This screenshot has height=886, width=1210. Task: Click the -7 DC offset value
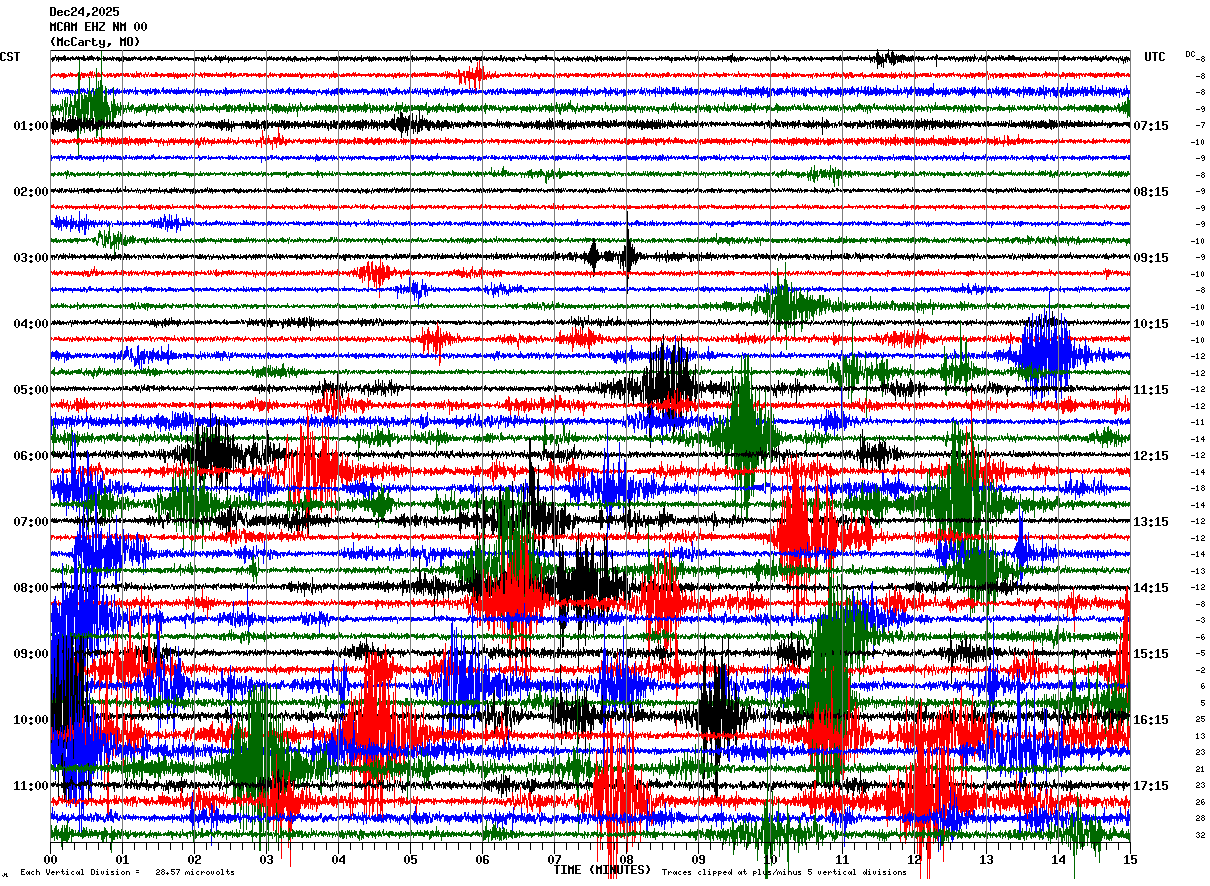tap(1200, 125)
